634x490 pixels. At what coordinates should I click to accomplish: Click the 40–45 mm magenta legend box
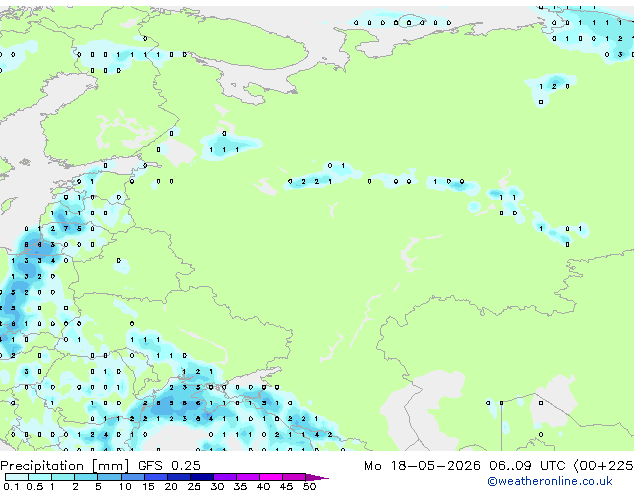coord(271,477)
